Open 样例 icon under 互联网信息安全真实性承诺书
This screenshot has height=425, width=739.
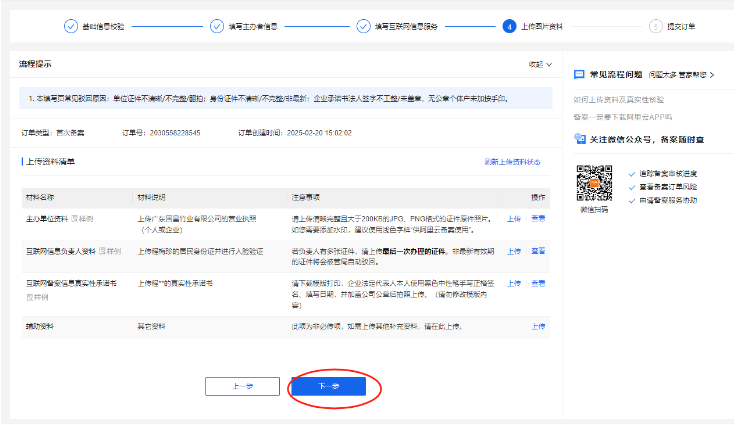[x=36, y=296]
